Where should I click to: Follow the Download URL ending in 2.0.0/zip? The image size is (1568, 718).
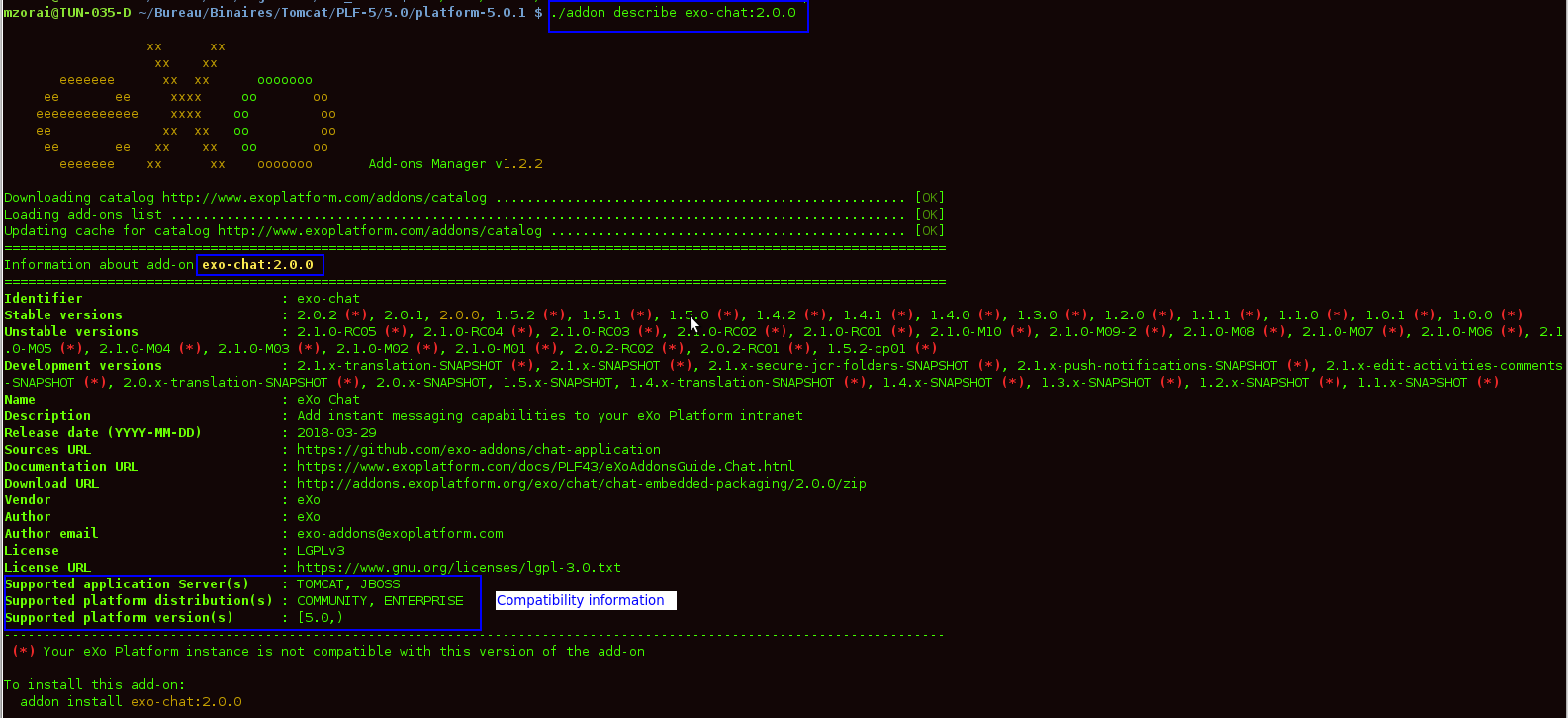coord(582,483)
